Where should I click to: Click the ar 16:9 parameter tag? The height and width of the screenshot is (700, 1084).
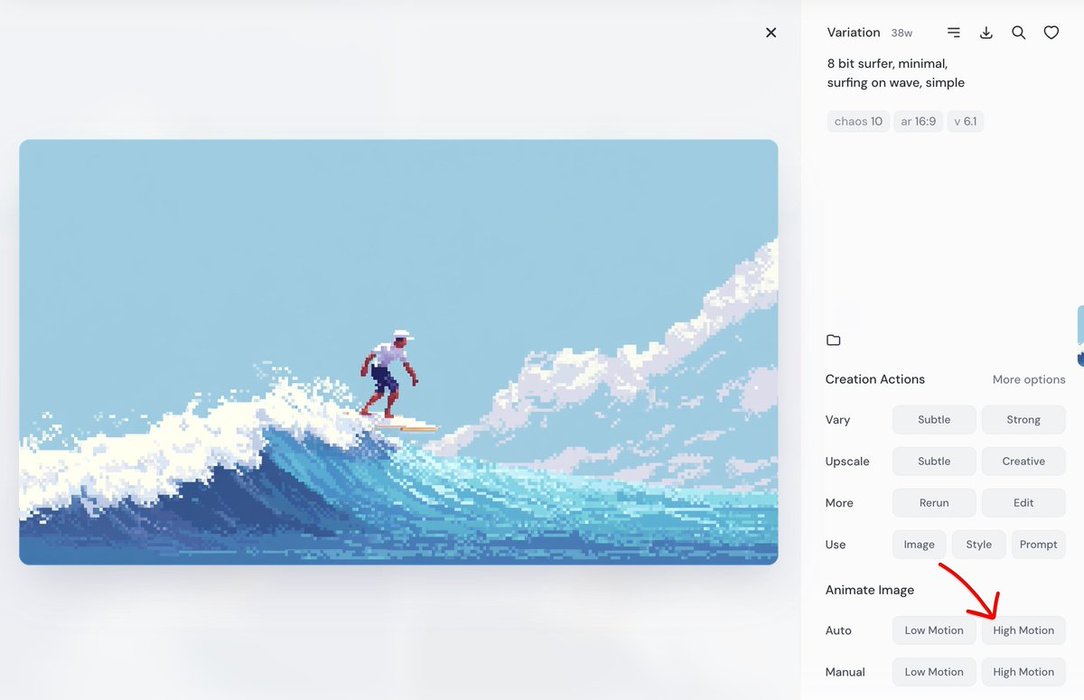[918, 122]
